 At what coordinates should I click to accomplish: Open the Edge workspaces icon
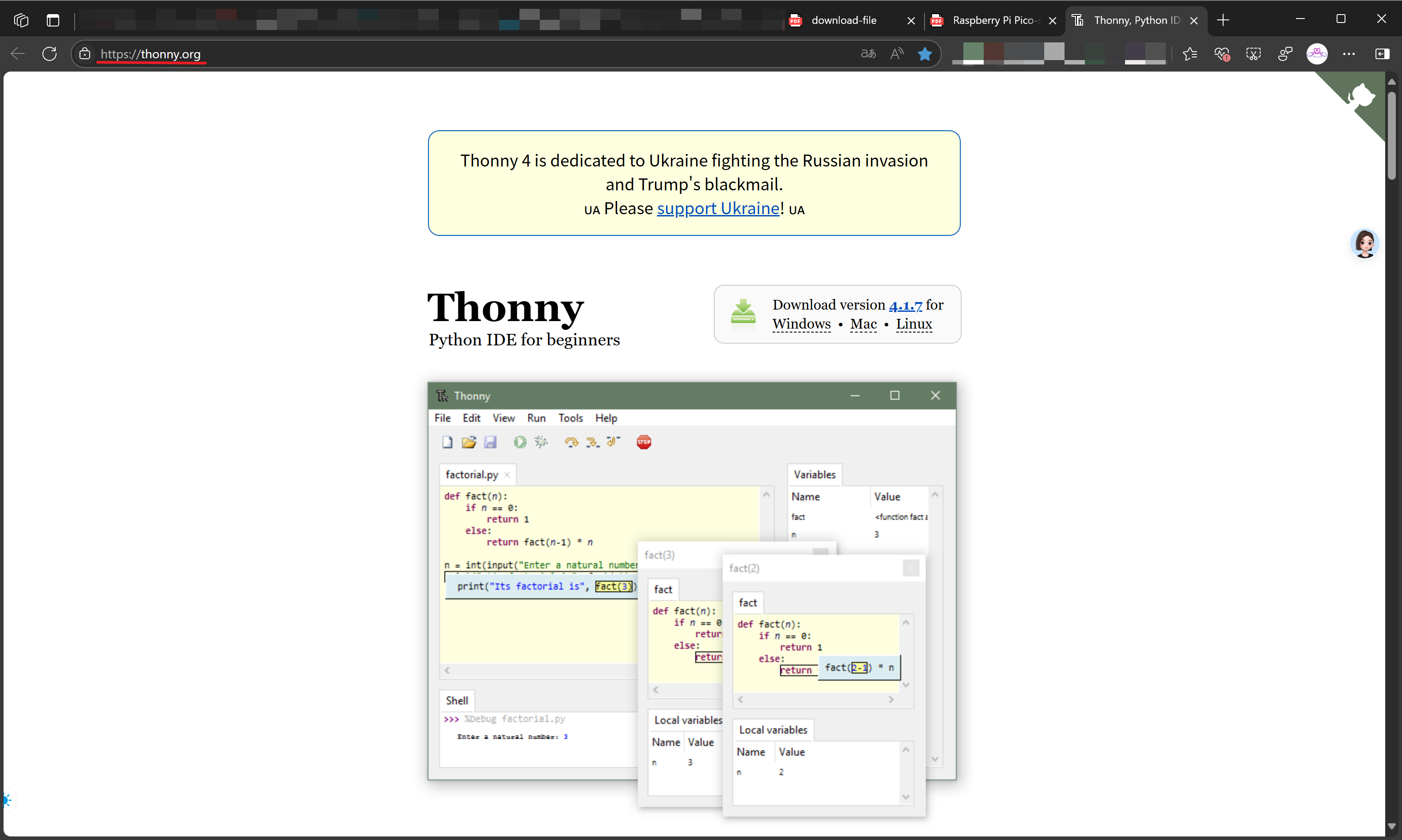21,20
